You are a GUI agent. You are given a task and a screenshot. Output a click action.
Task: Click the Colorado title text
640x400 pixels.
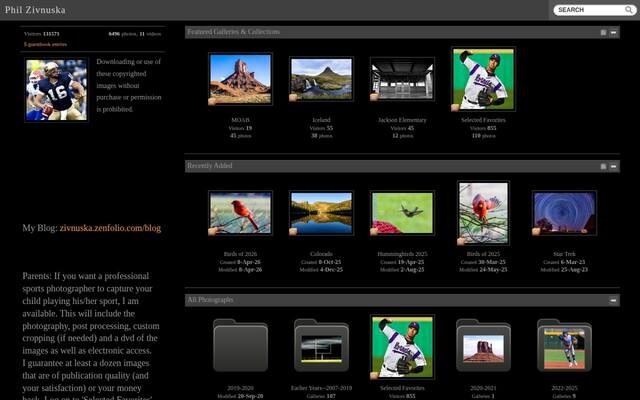[x=321, y=254]
